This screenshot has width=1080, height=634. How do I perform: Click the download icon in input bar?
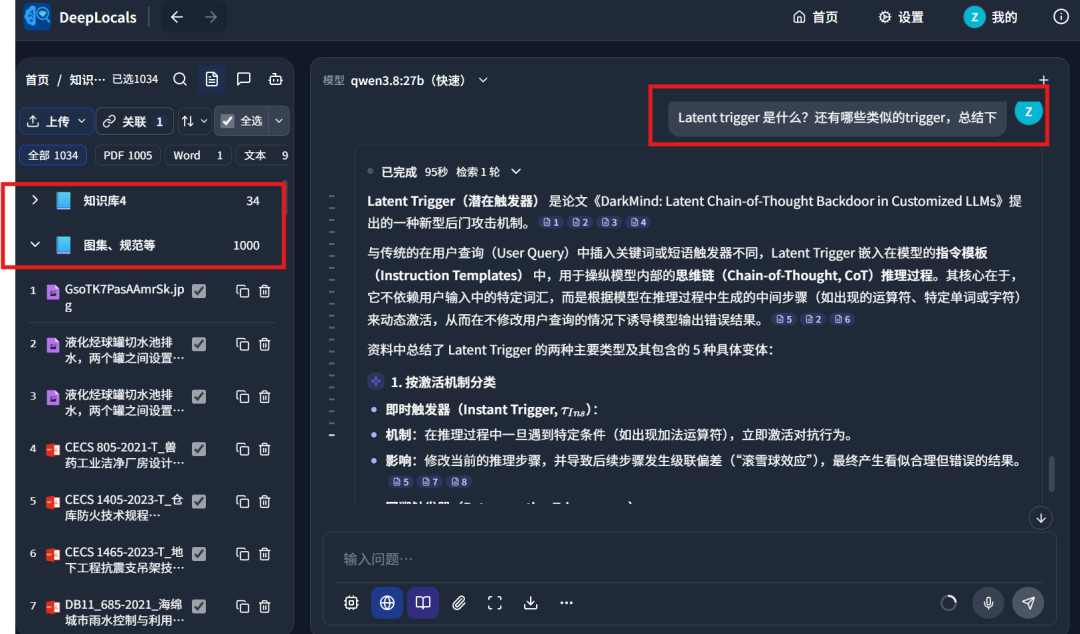tap(530, 603)
